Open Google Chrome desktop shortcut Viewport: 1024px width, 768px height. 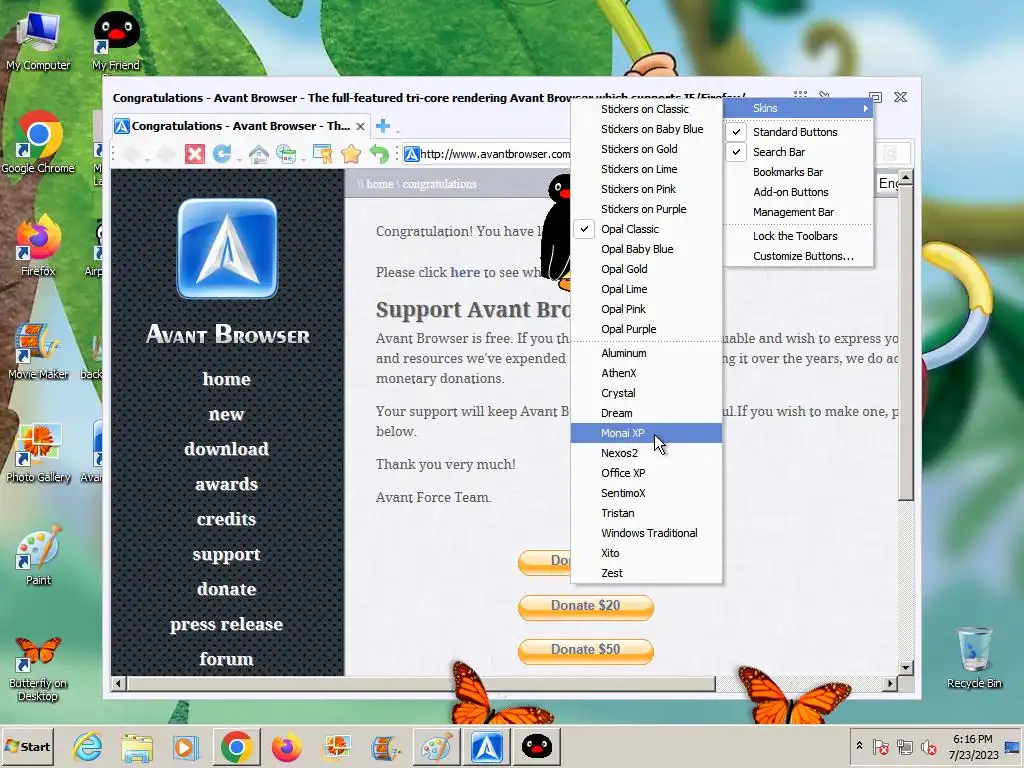click(x=38, y=142)
